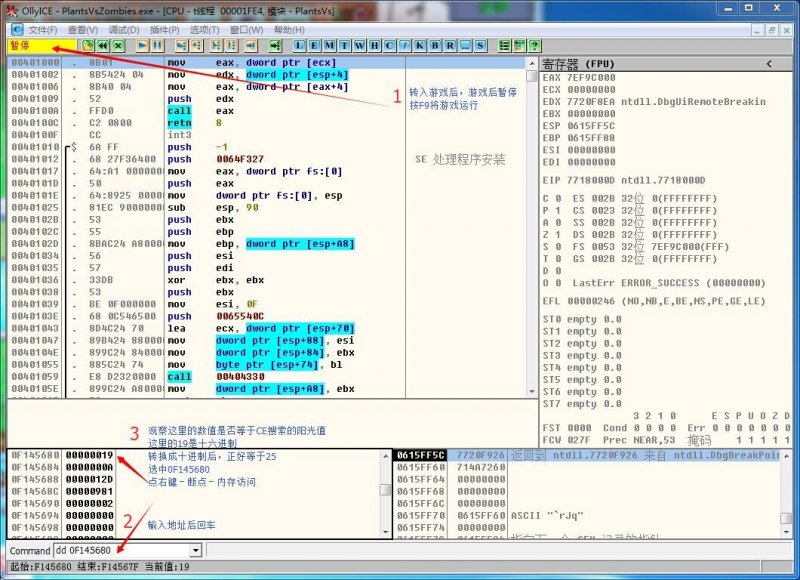This screenshot has height=580, width=800.
Task: Open CPU window with C button
Action: point(390,46)
